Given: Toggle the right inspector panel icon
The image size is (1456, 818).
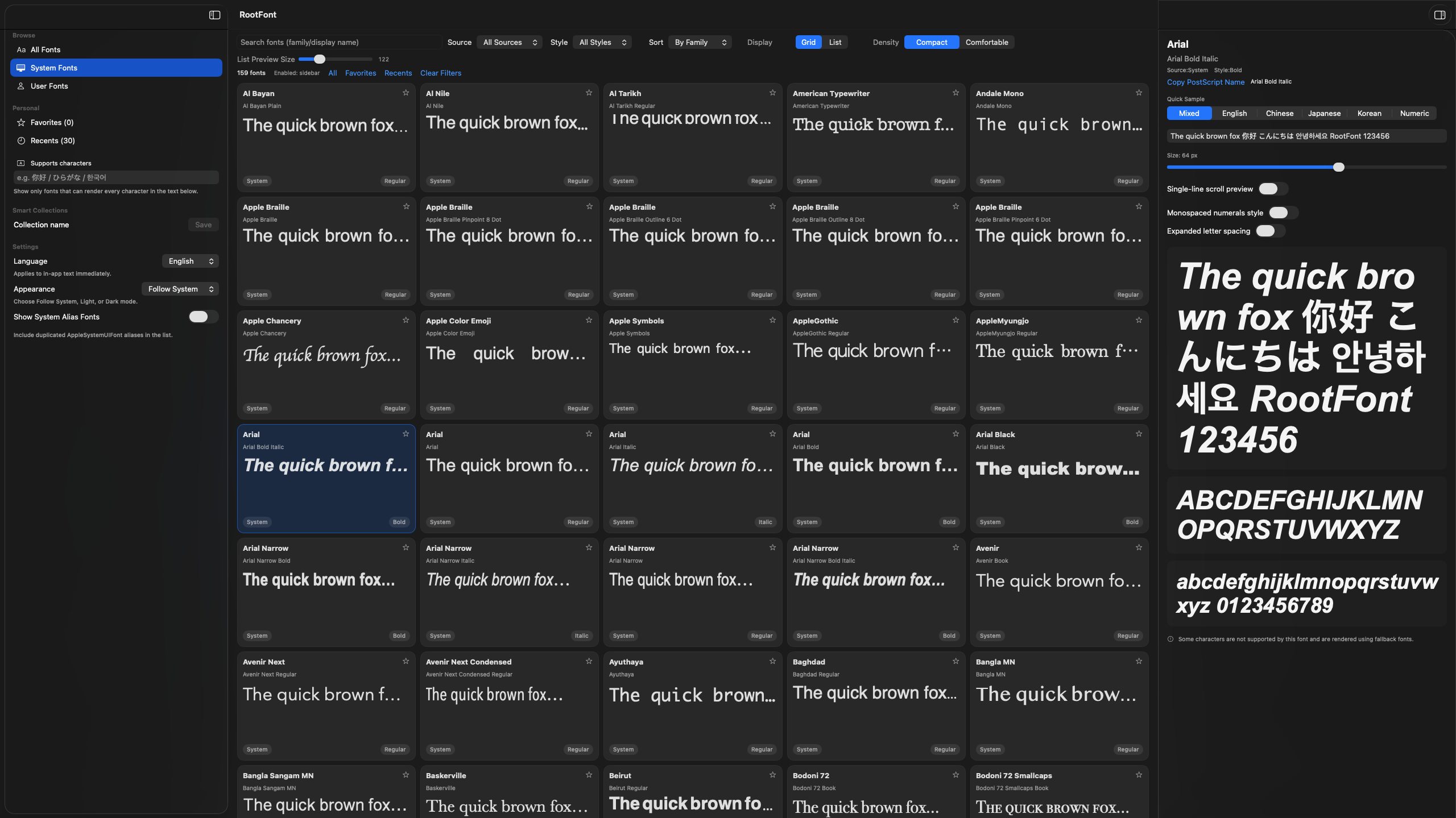Looking at the screenshot, I should coord(1440,15).
